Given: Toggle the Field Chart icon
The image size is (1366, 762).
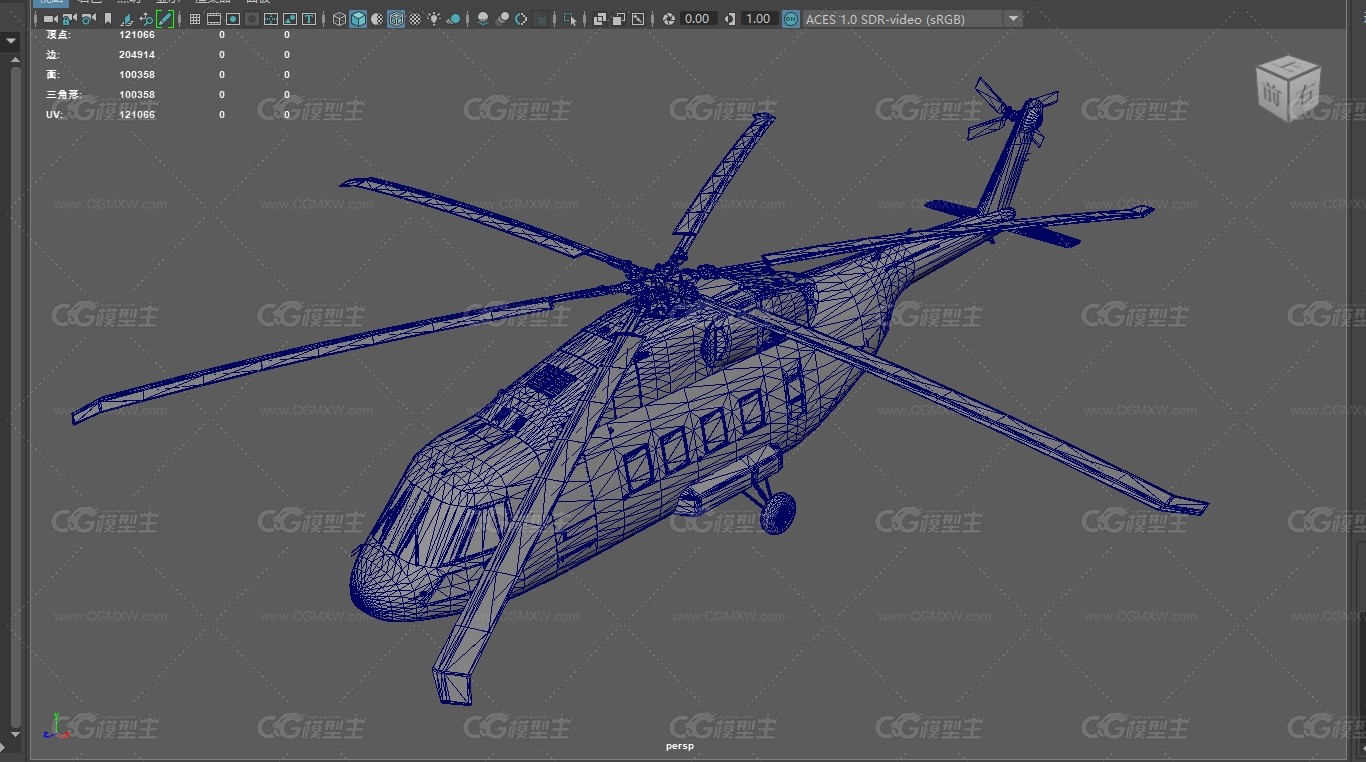Looking at the screenshot, I should coord(271,19).
